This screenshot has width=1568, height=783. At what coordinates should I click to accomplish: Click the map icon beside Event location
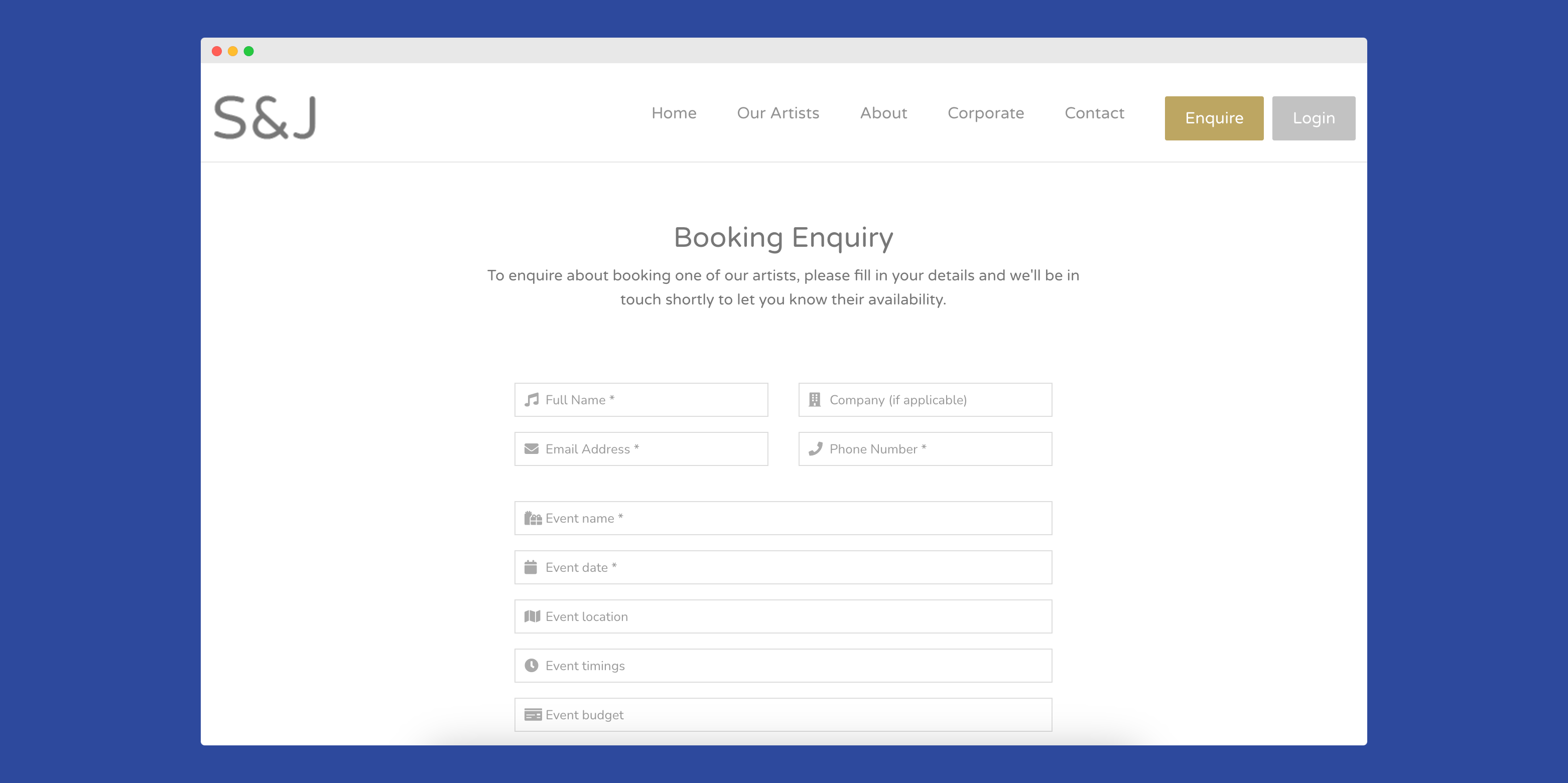coord(532,616)
